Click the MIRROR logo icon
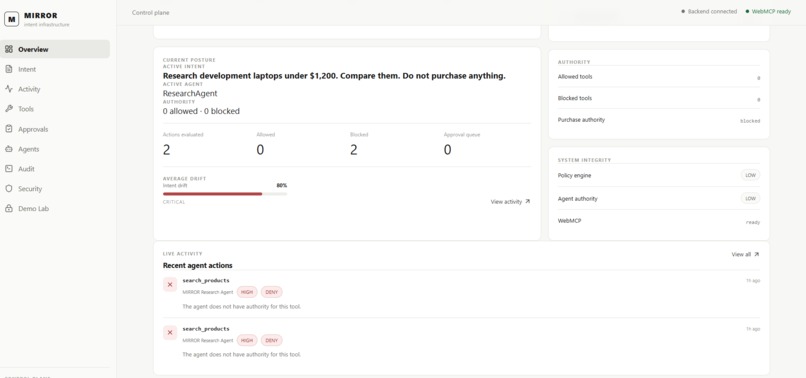Image resolution: width=806 pixels, height=378 pixels. pyautogui.click(x=11, y=19)
